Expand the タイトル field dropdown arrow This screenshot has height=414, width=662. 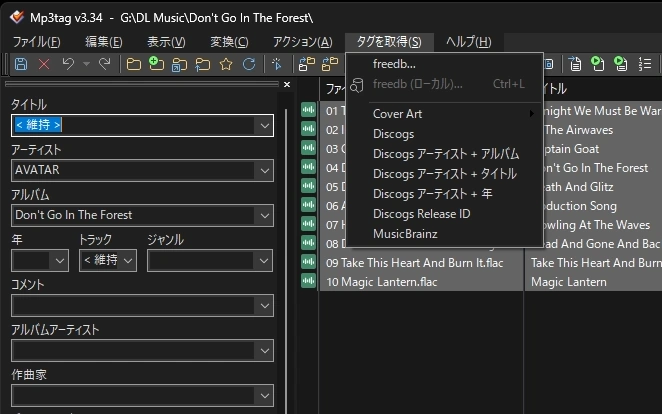click(x=264, y=125)
